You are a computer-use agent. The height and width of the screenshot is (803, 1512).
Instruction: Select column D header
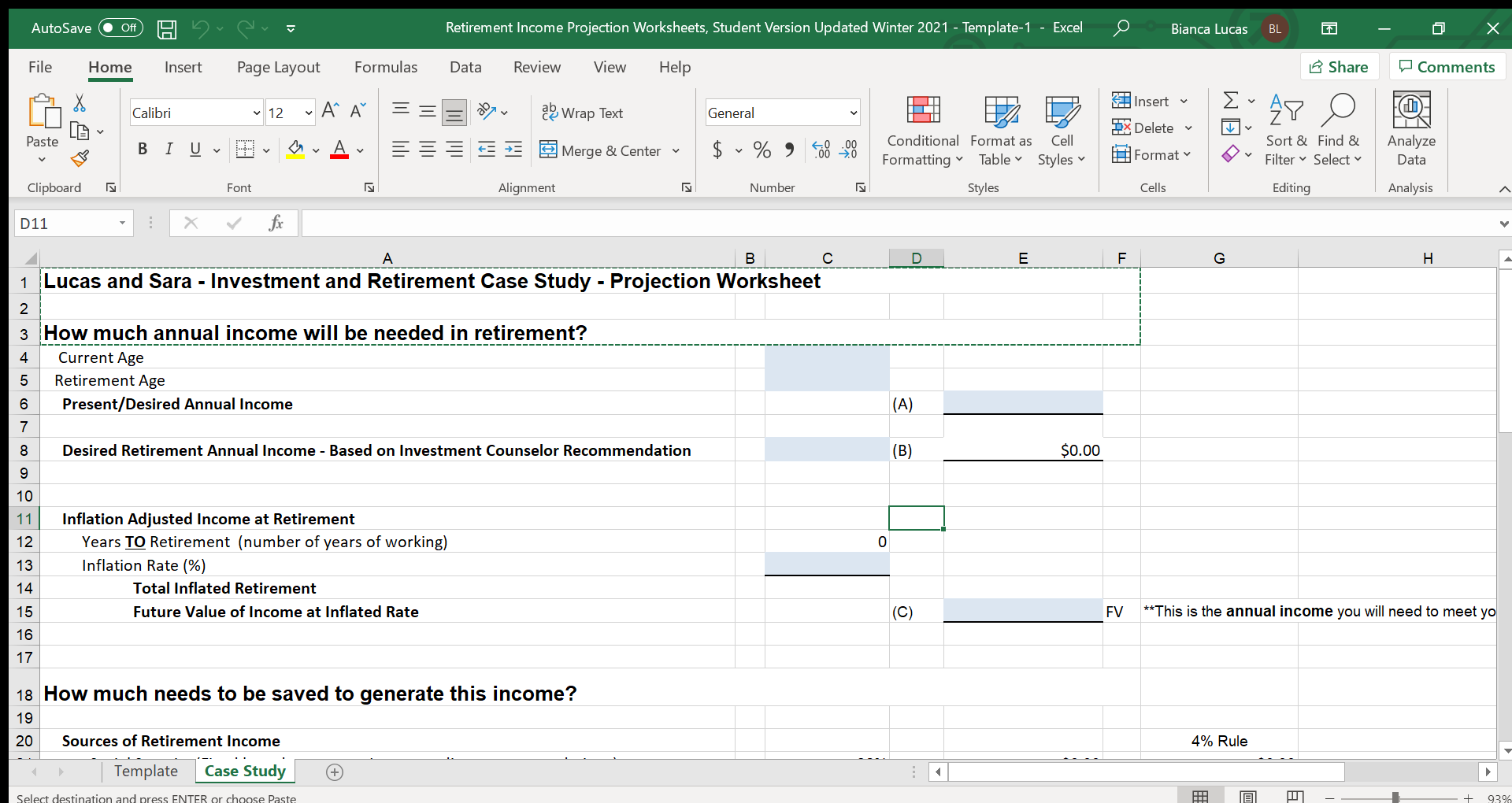coord(917,258)
